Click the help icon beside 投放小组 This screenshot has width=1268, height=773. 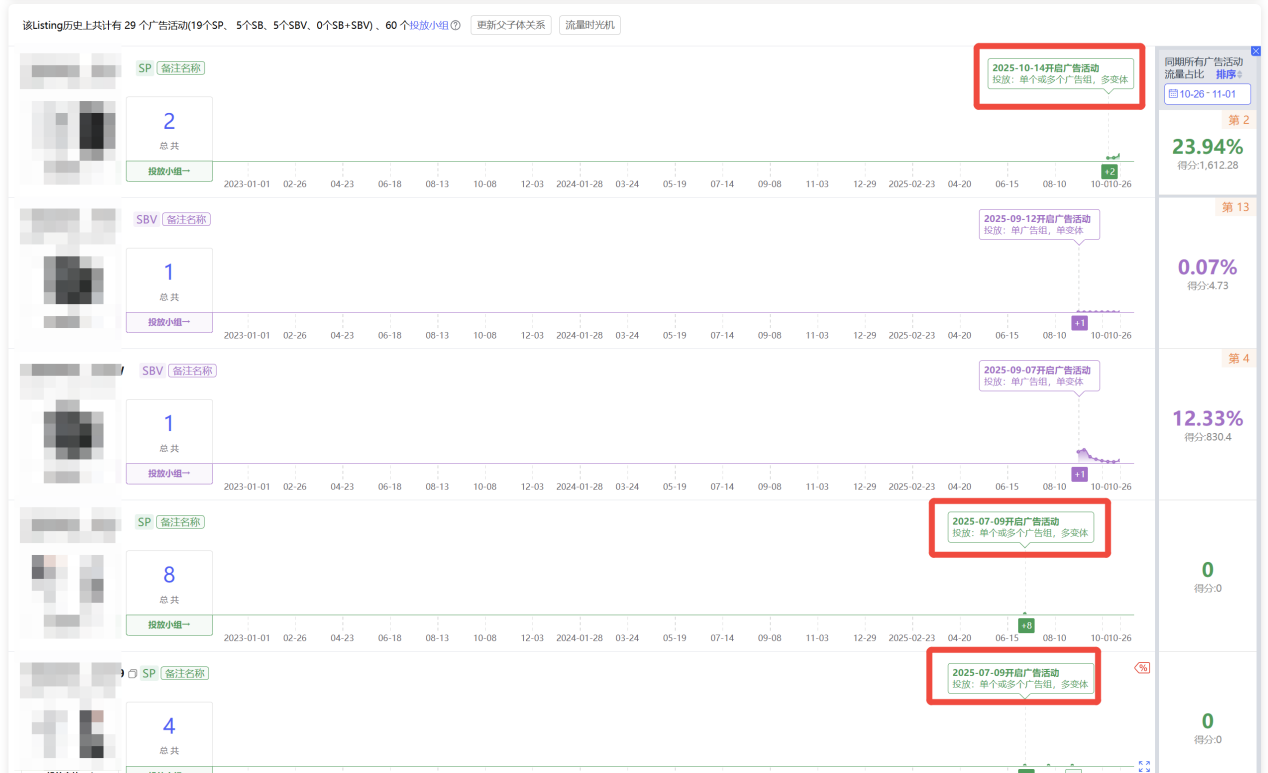456,25
